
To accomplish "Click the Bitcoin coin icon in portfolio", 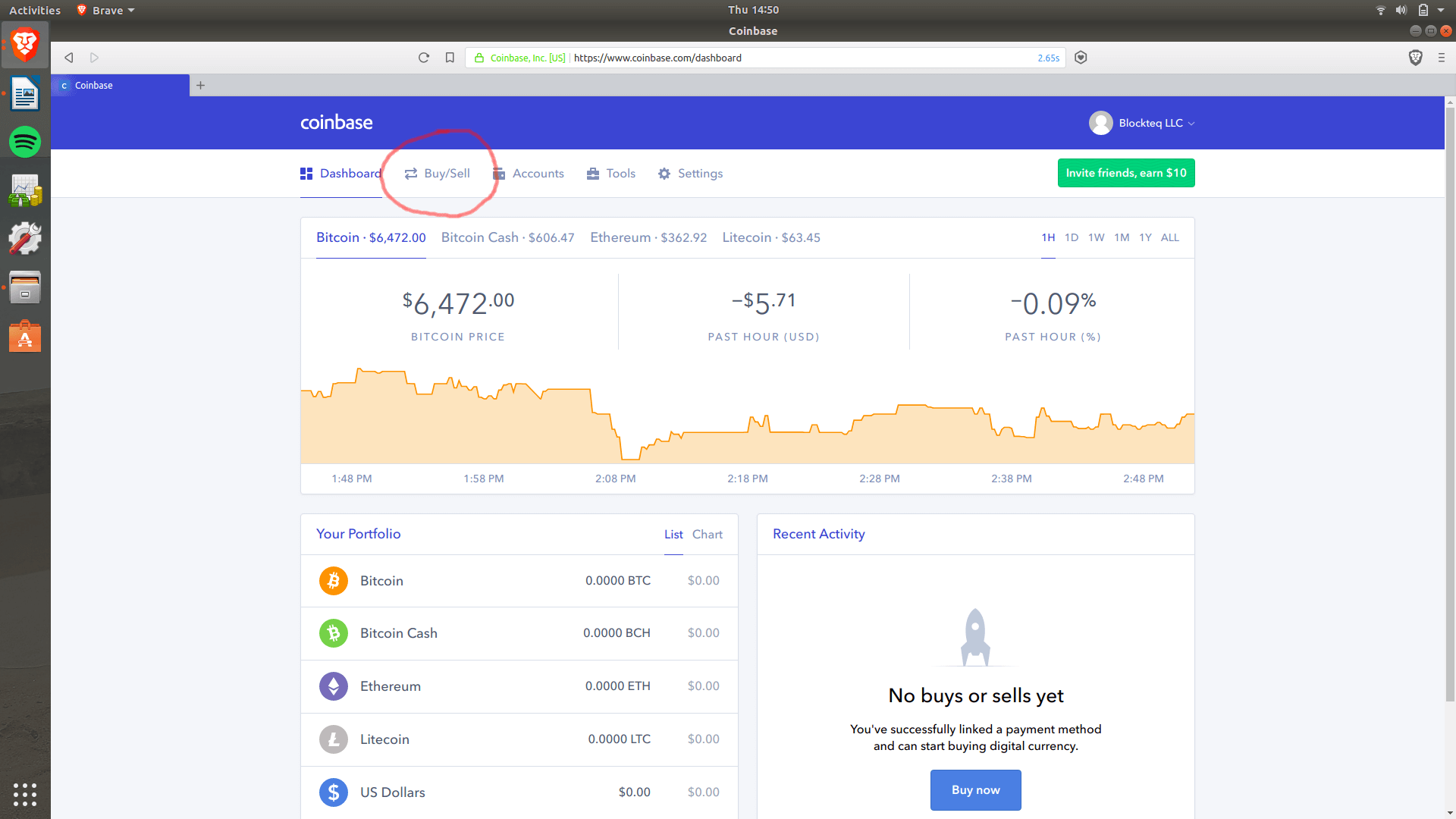I will [333, 581].
